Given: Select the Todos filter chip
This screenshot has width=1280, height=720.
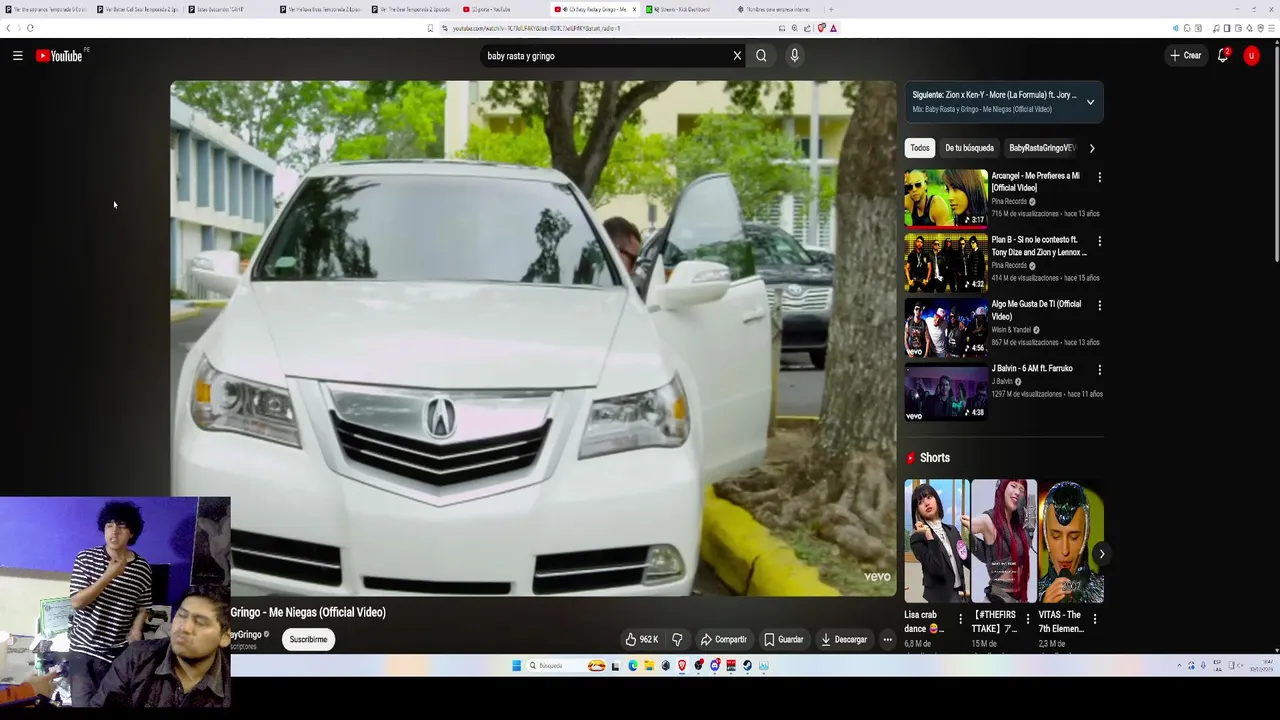Looking at the screenshot, I should [920, 148].
